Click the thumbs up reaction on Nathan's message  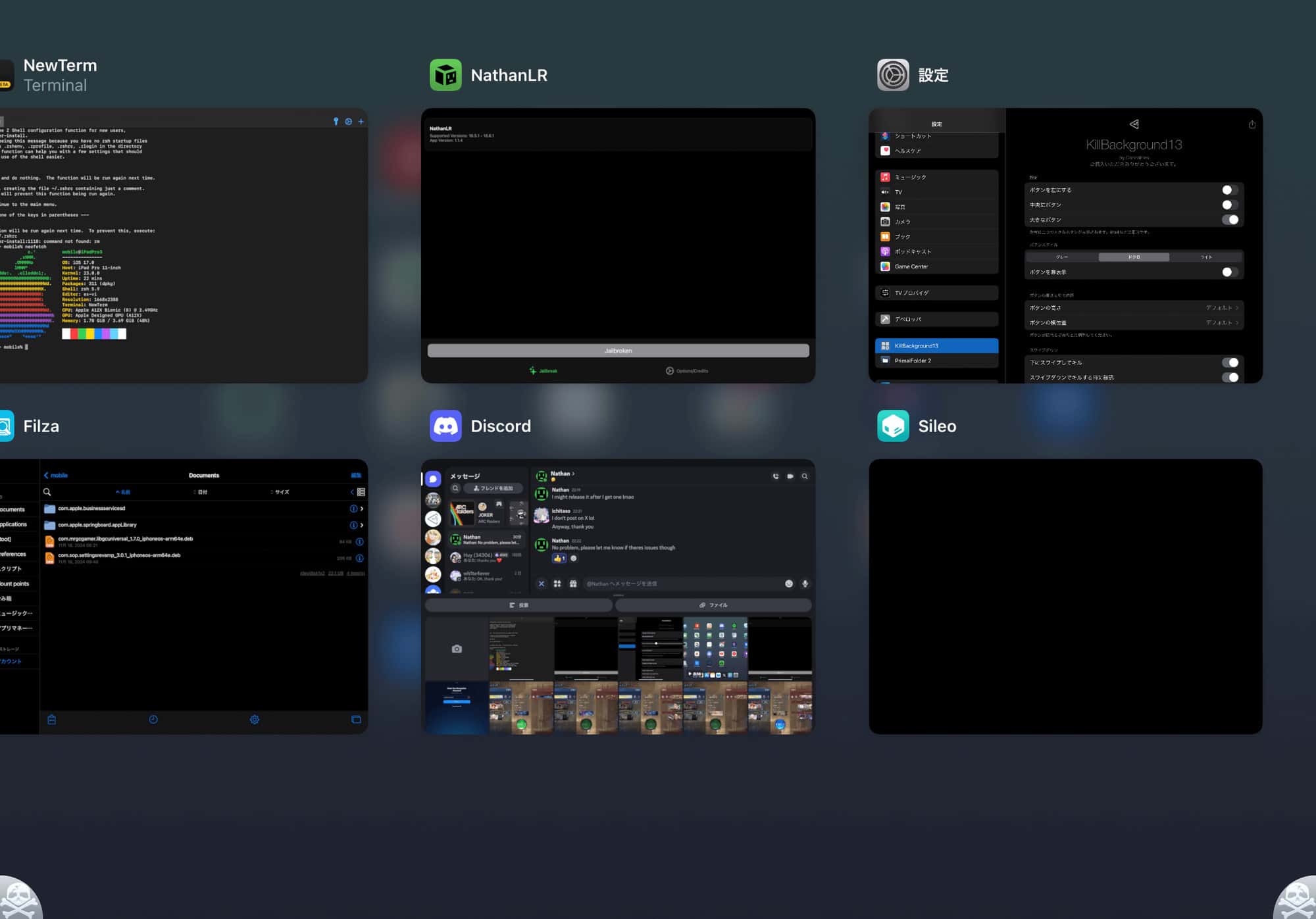pyautogui.click(x=559, y=559)
